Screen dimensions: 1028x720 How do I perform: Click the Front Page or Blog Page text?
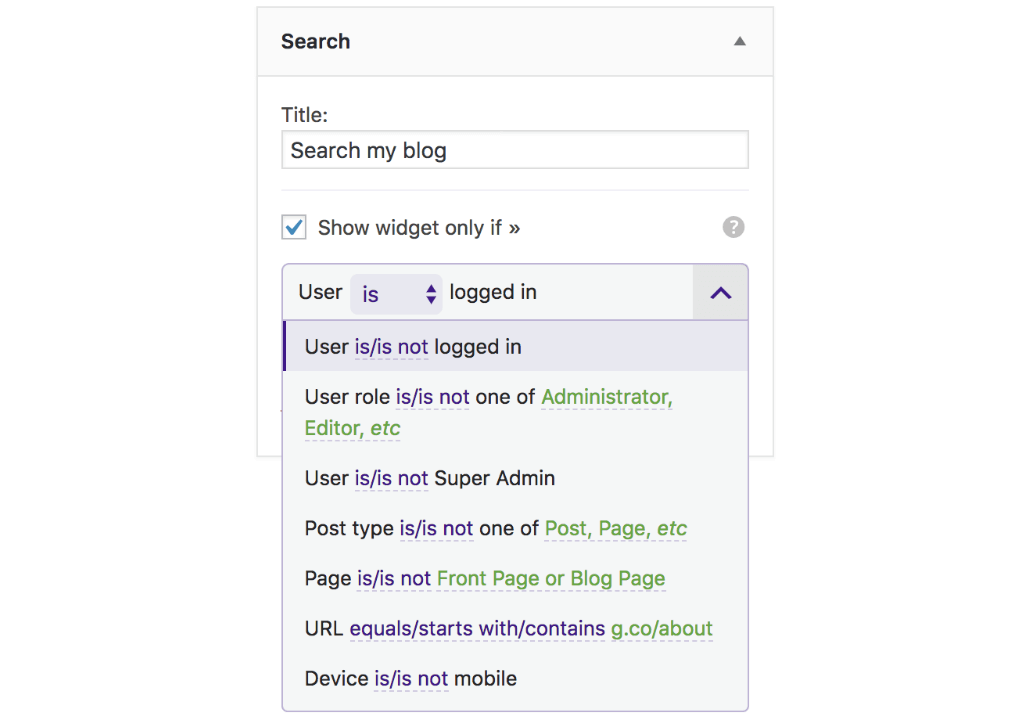click(x=551, y=578)
